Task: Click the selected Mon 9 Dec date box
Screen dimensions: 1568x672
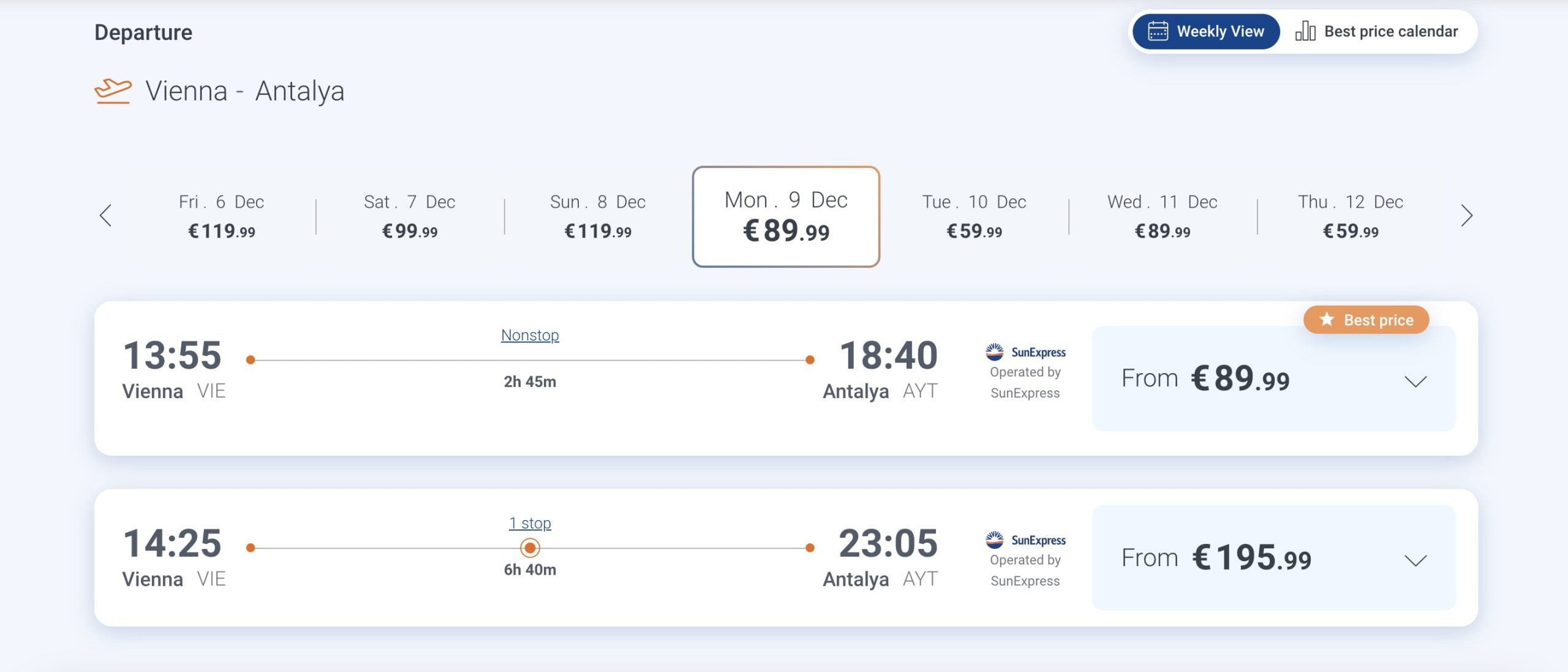Action: coord(786,216)
